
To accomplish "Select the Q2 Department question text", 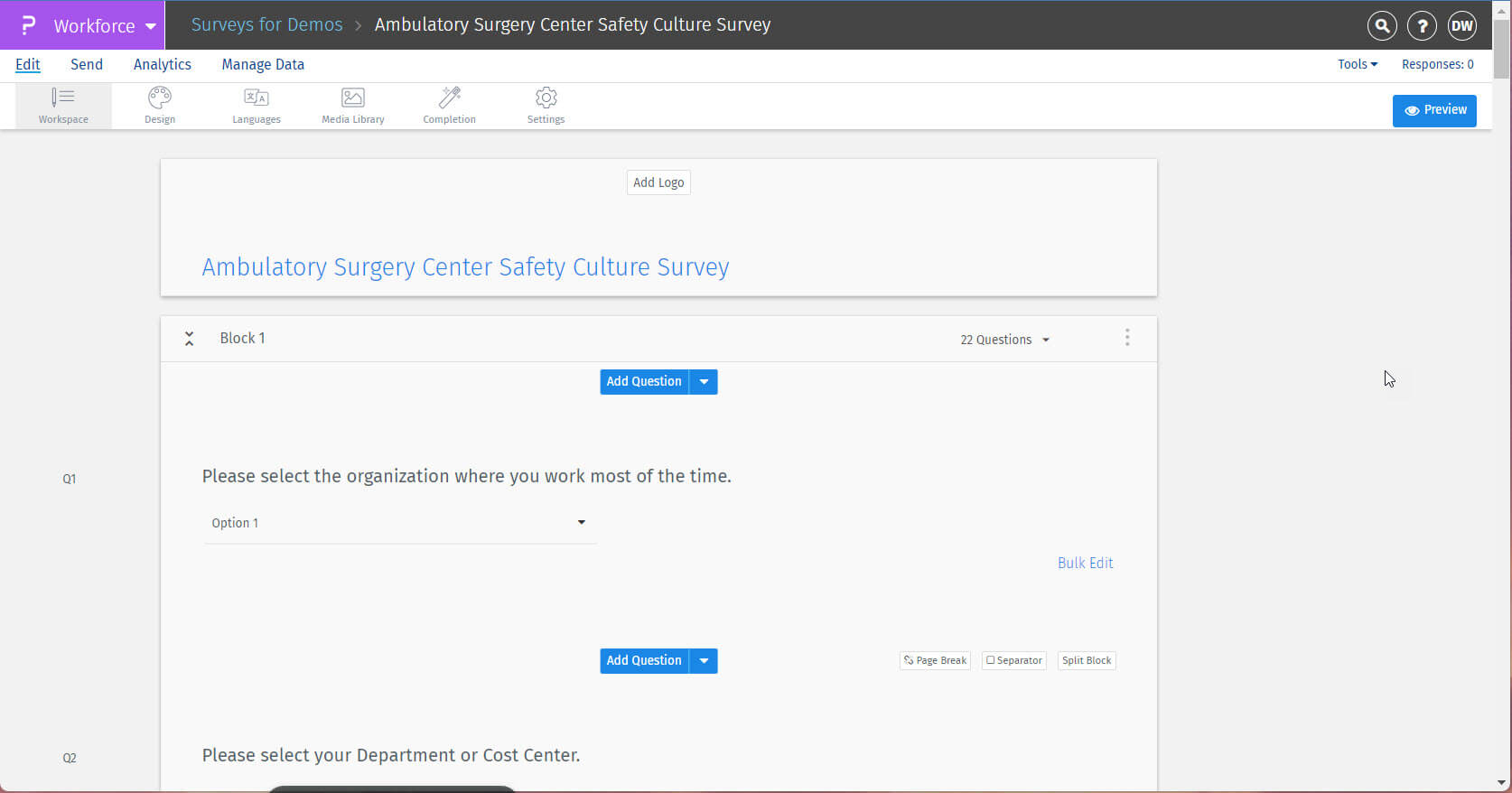I will [x=391, y=755].
